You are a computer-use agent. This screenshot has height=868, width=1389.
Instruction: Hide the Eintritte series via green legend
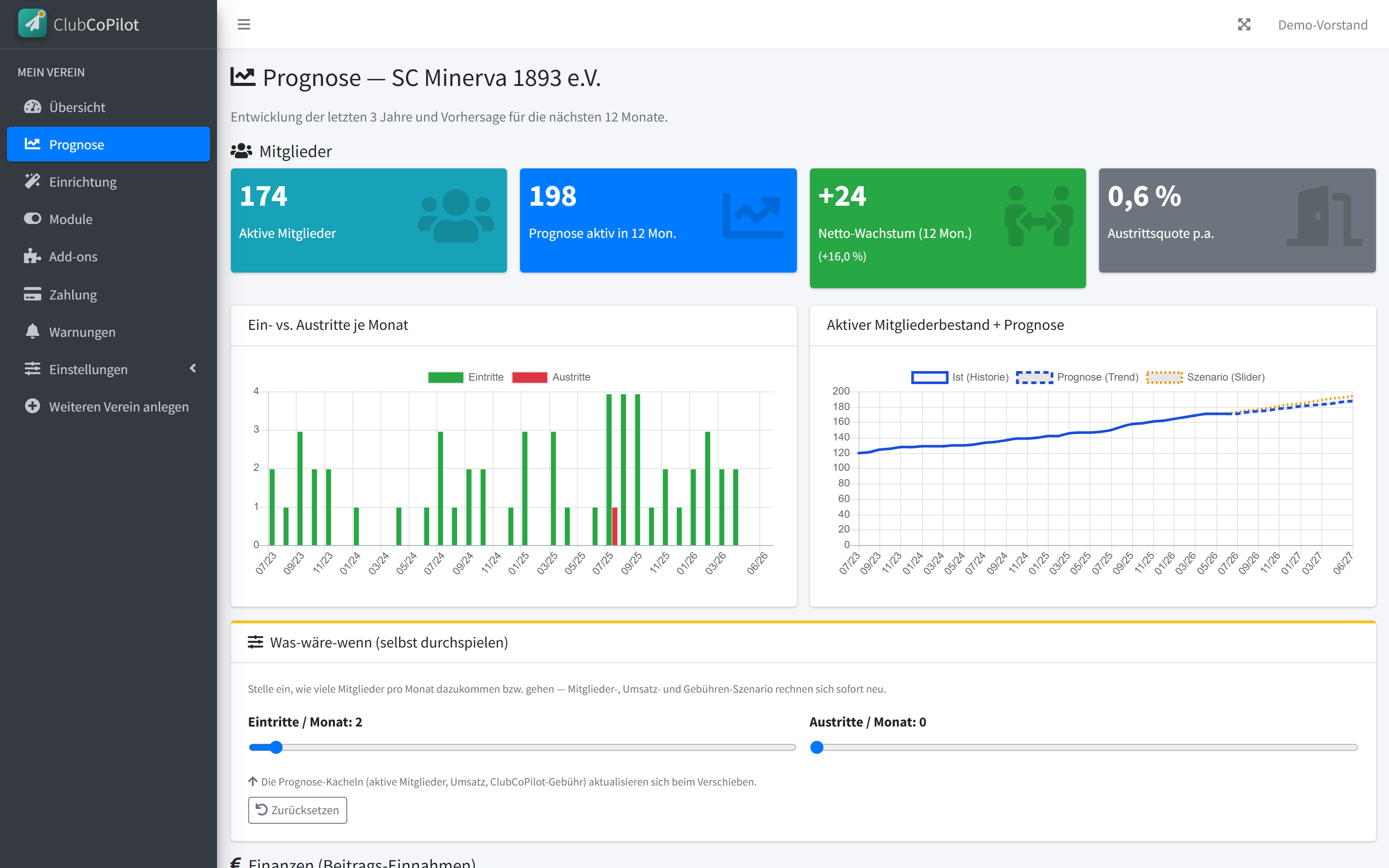[465, 377]
